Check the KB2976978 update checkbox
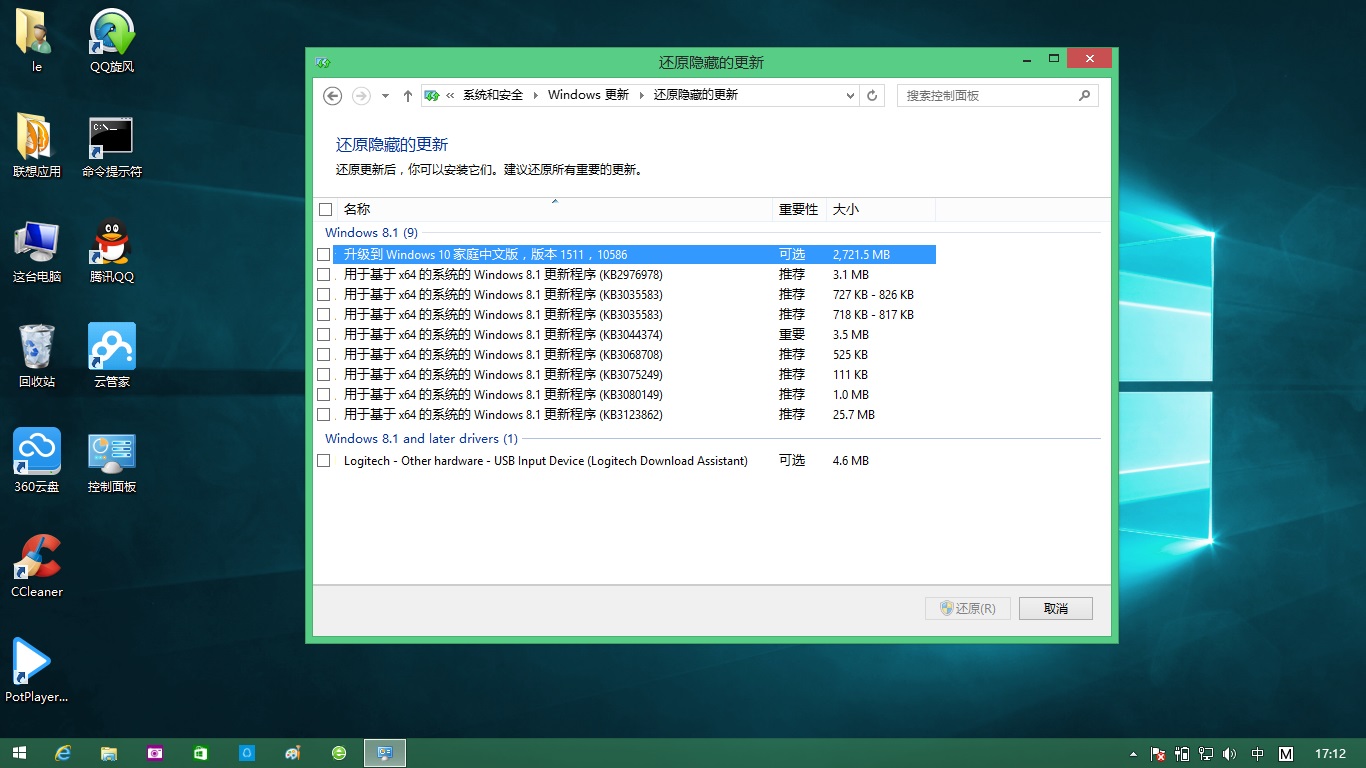Viewport: 1366px width, 768px height. coord(323,274)
